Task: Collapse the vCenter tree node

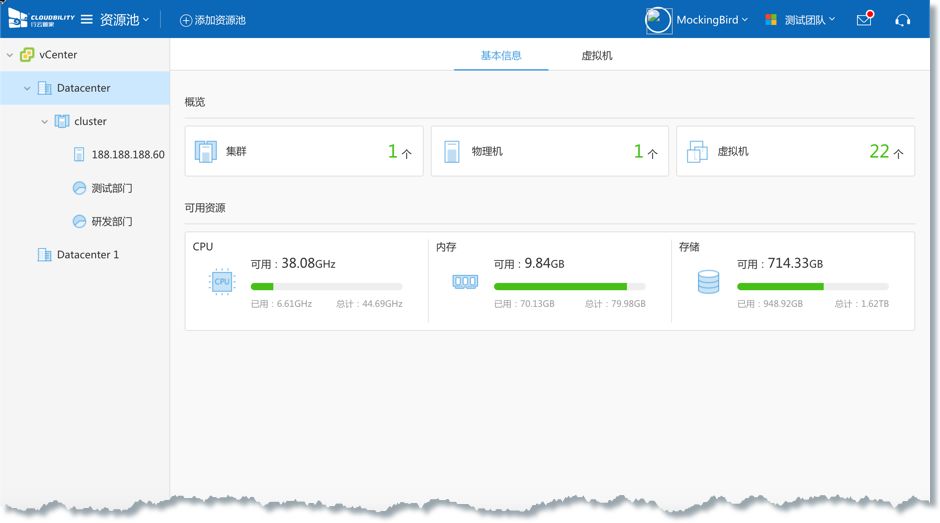Action: 10,55
